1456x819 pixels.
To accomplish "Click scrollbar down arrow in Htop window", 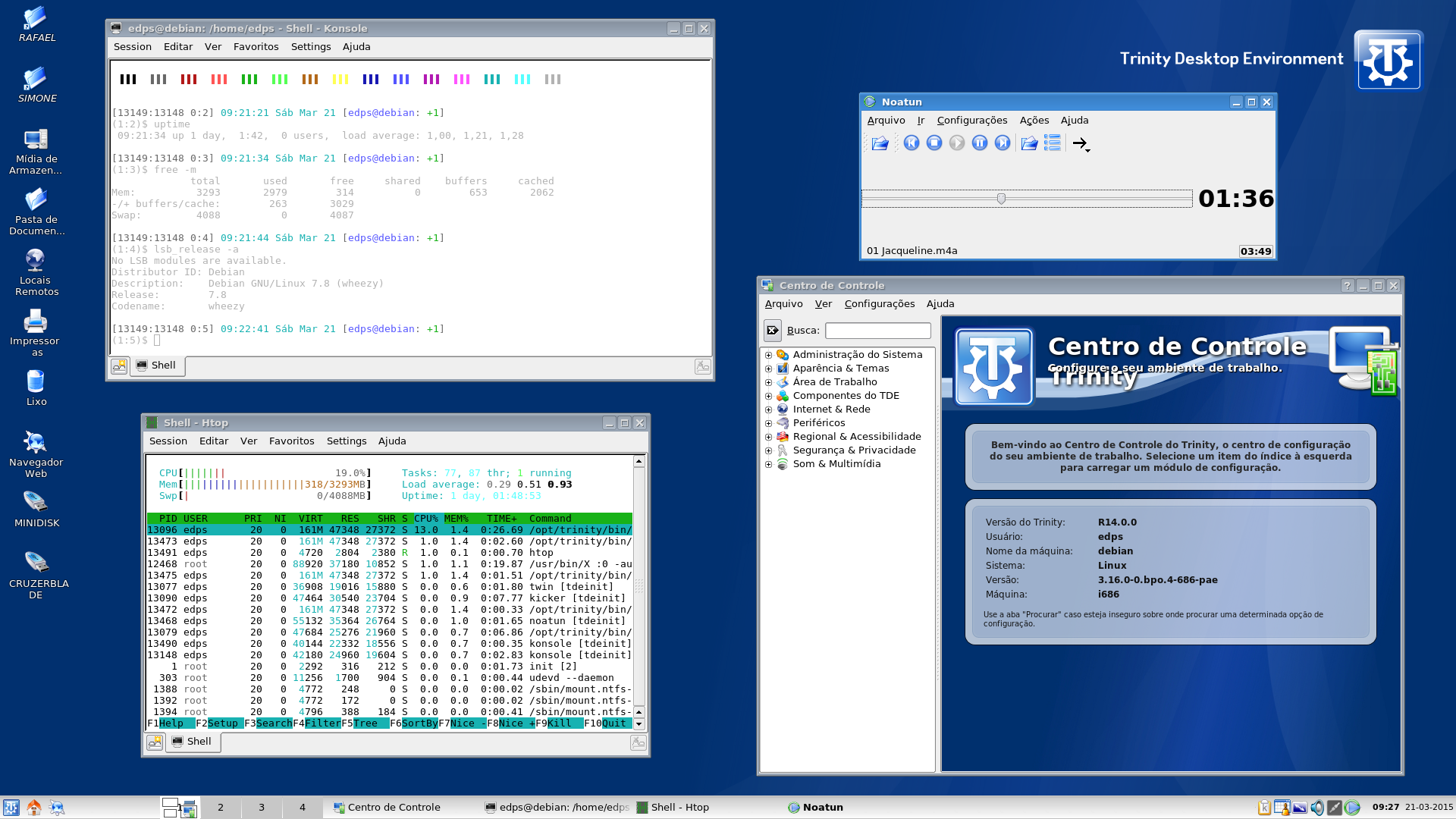I will [x=639, y=724].
